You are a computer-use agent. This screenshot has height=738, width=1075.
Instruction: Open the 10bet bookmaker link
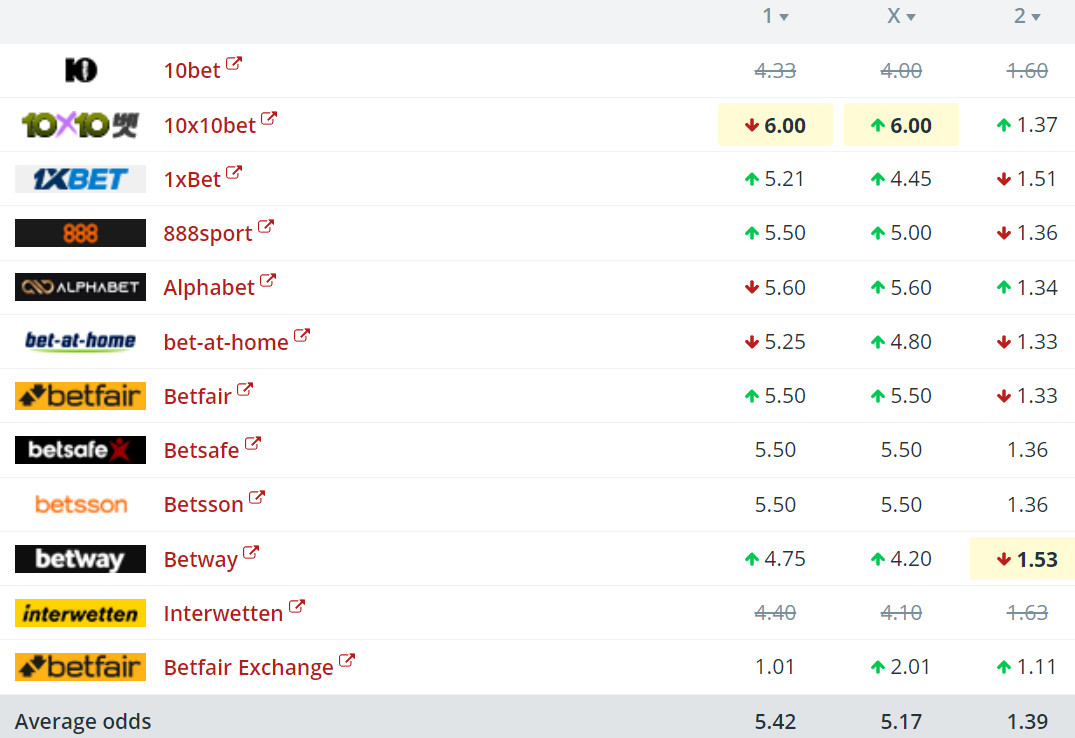click(192, 70)
